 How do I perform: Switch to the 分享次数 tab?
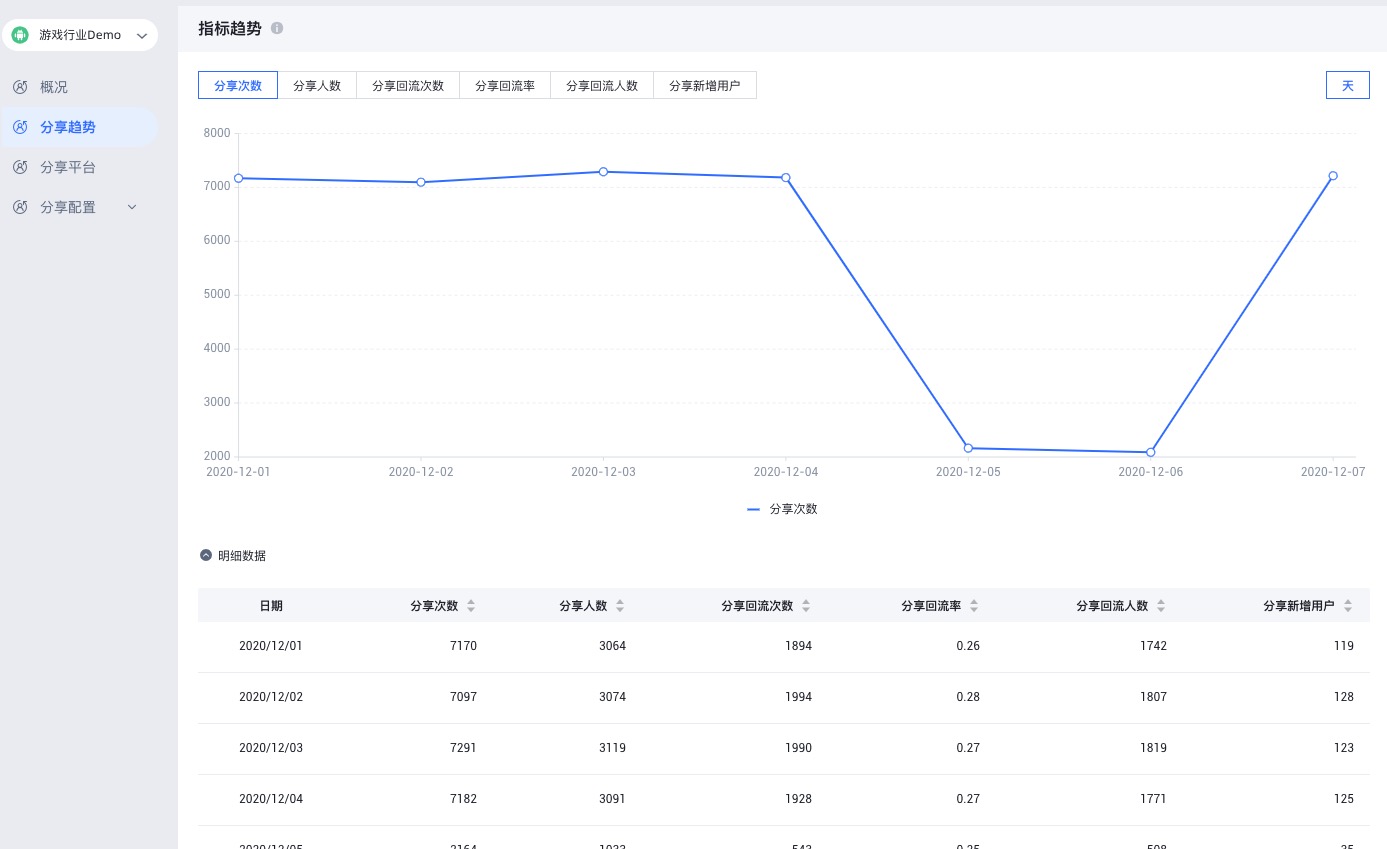point(238,86)
